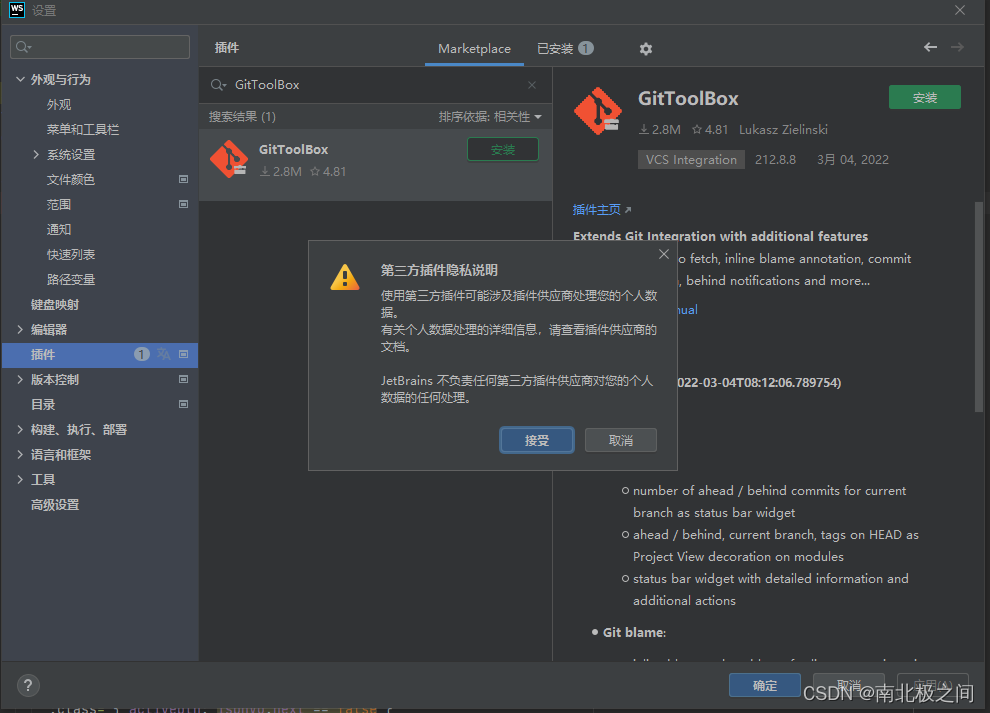Click the count badge on 已安装 tab

click(586, 48)
